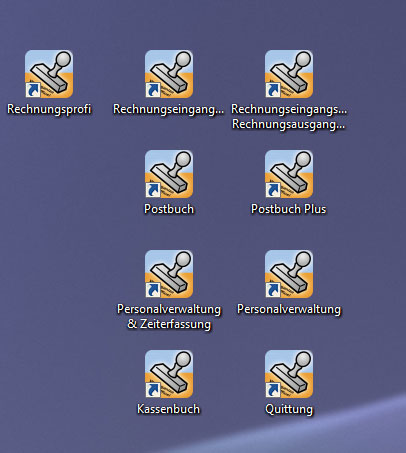Click the "Rechnungsausgang..." label line
This screenshot has width=406, height=453.
[289, 124]
